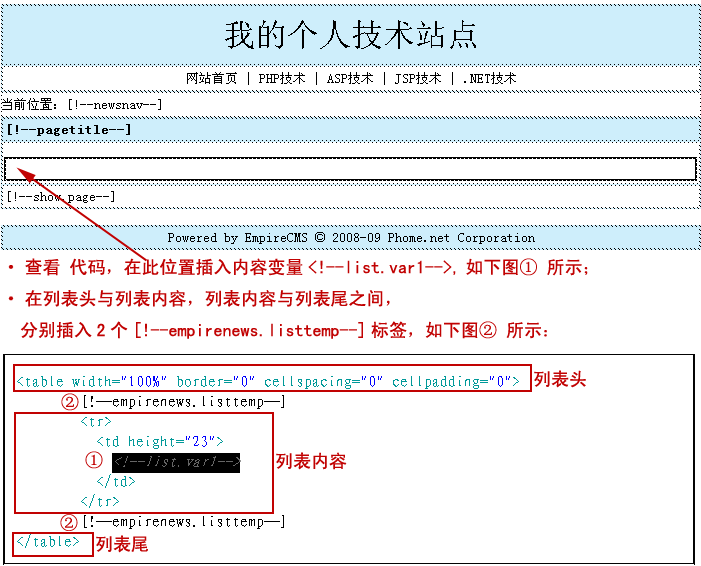Go to the JSP技术 menu item
Viewport: 701px width, 566px height.
tap(417, 78)
